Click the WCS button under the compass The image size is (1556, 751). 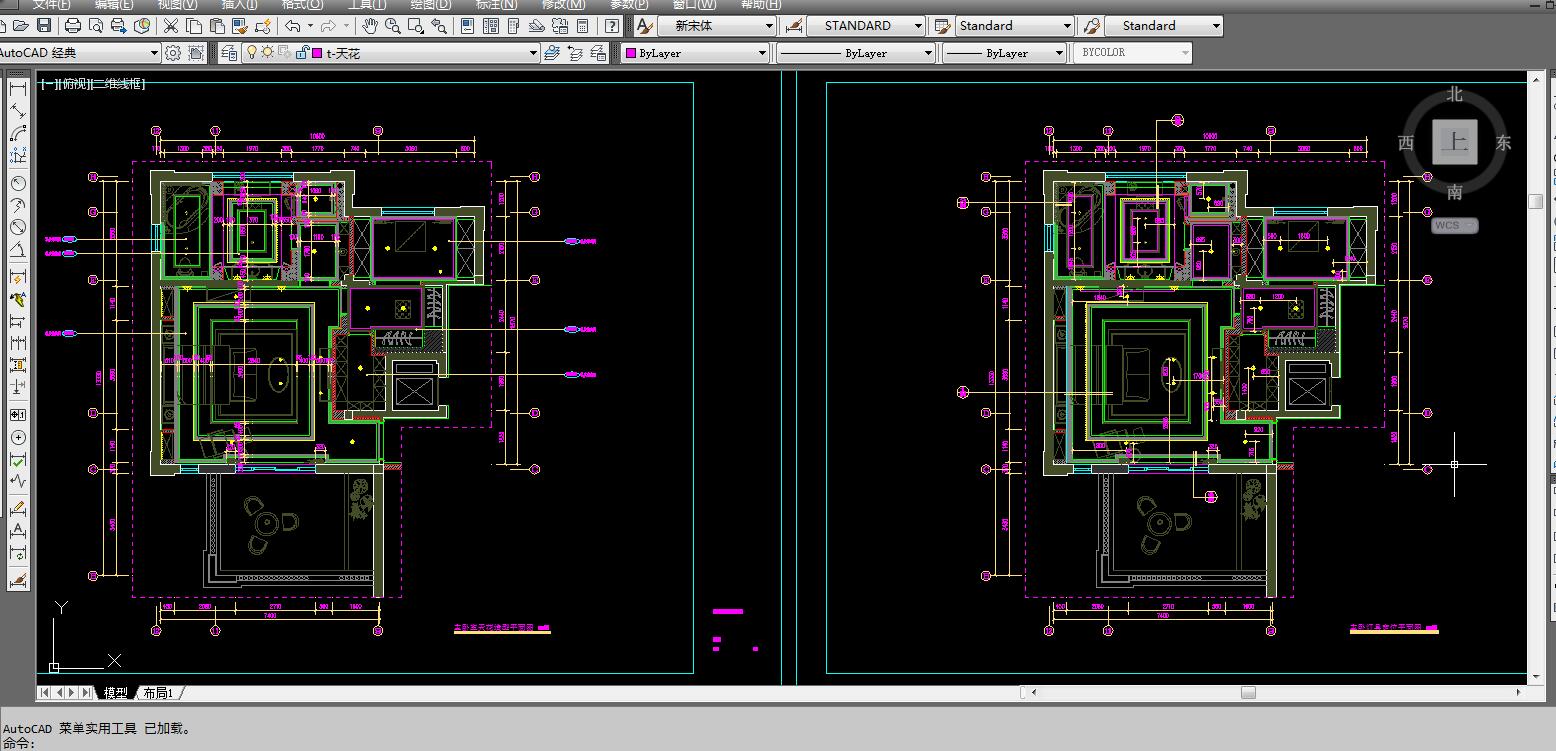coord(1454,226)
